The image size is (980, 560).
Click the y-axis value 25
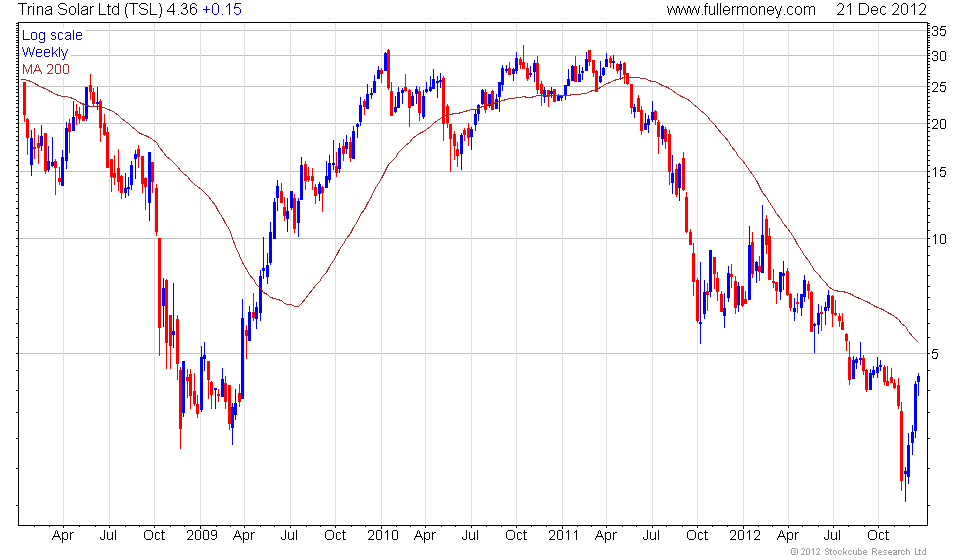(x=939, y=88)
